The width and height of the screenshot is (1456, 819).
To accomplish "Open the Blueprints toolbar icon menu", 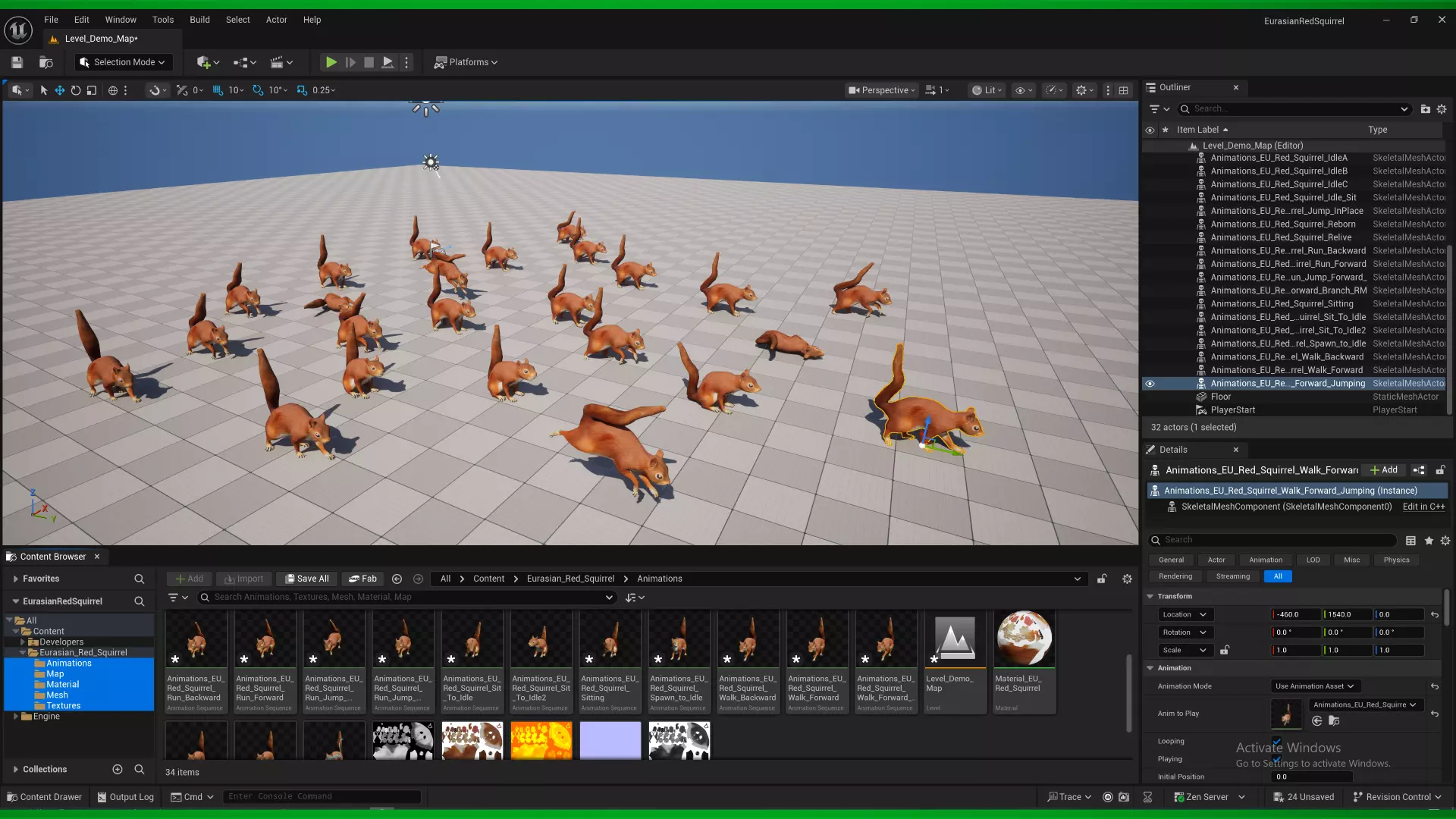I will pyautogui.click(x=244, y=62).
